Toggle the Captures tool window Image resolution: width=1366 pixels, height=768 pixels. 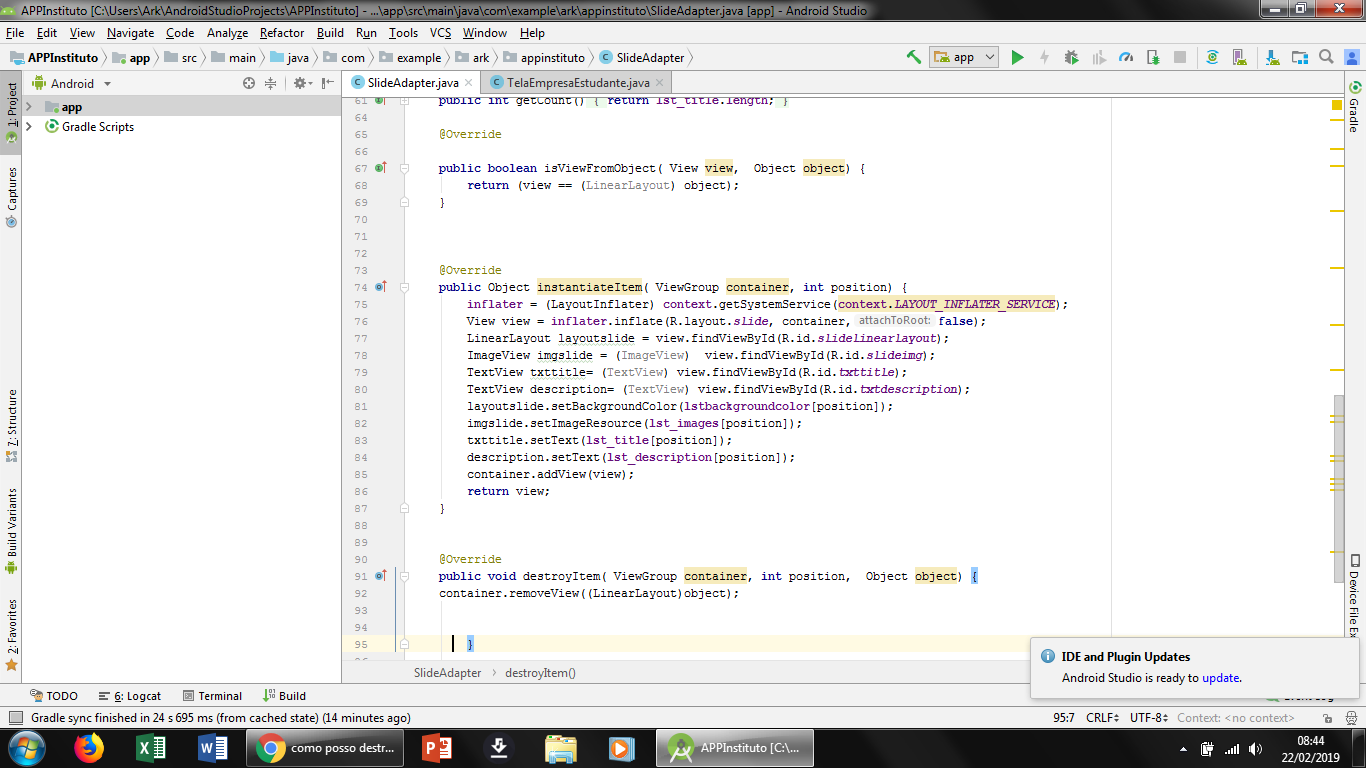[x=11, y=197]
